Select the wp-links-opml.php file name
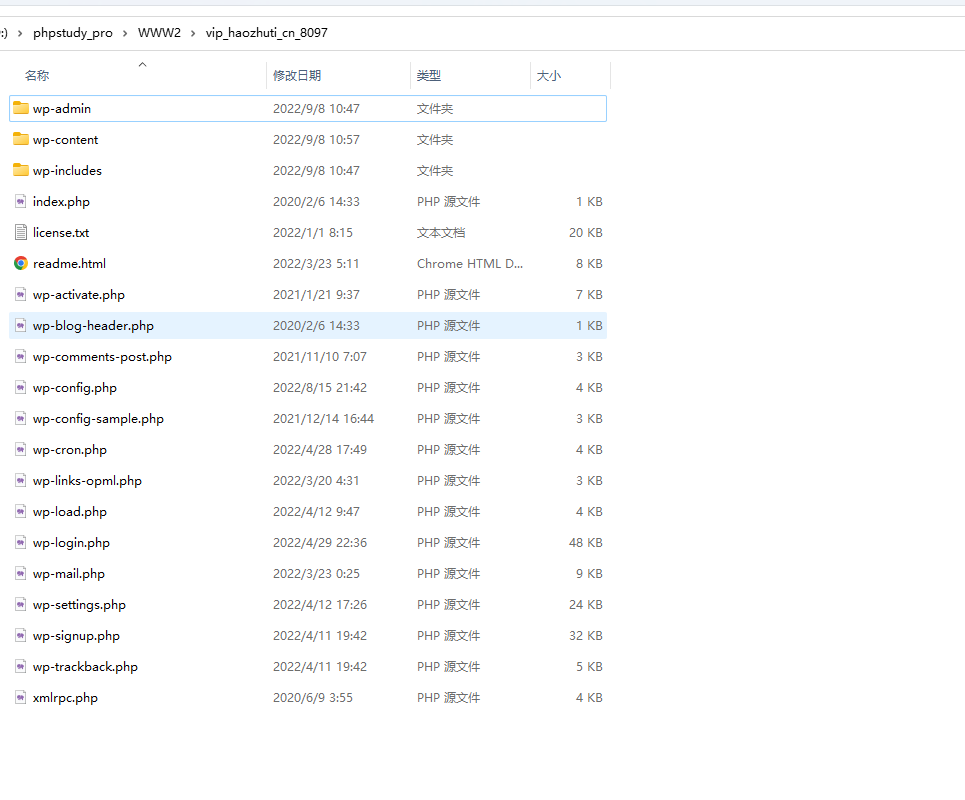965x800 pixels. 87,481
